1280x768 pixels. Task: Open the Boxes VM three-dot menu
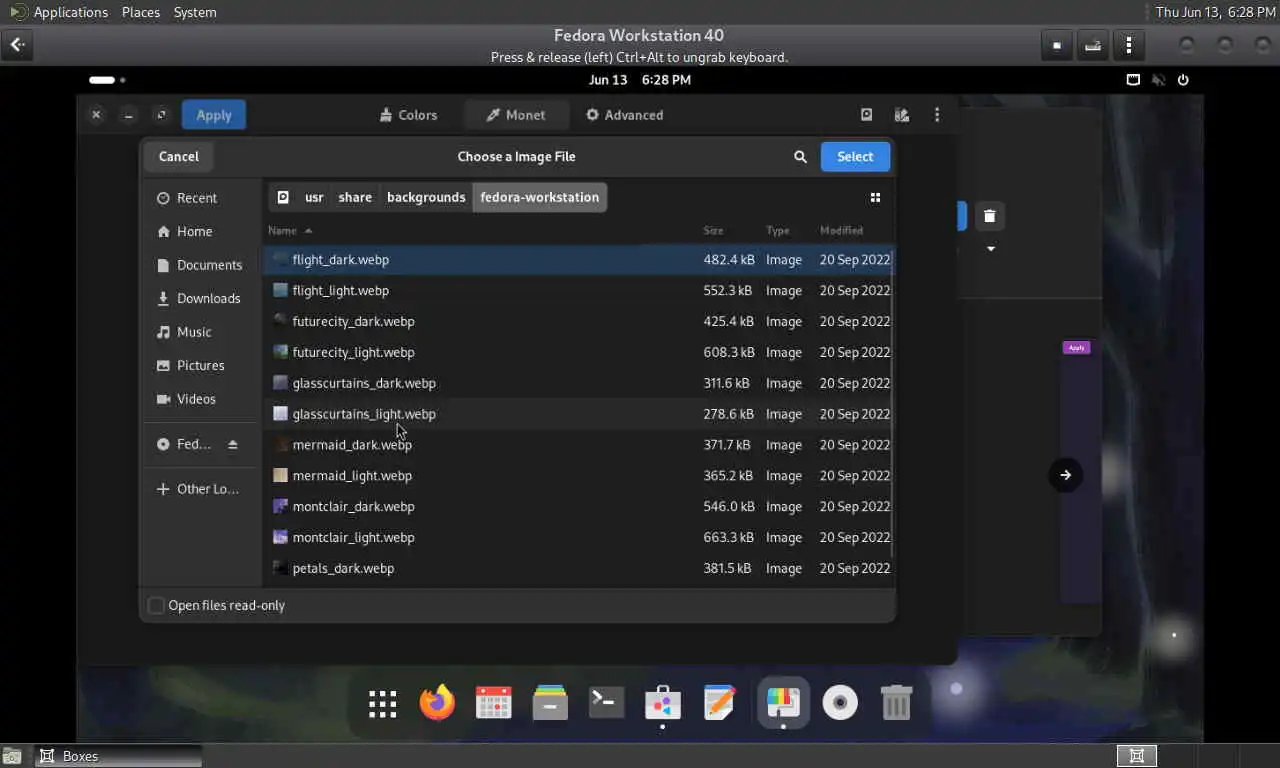coord(1129,45)
